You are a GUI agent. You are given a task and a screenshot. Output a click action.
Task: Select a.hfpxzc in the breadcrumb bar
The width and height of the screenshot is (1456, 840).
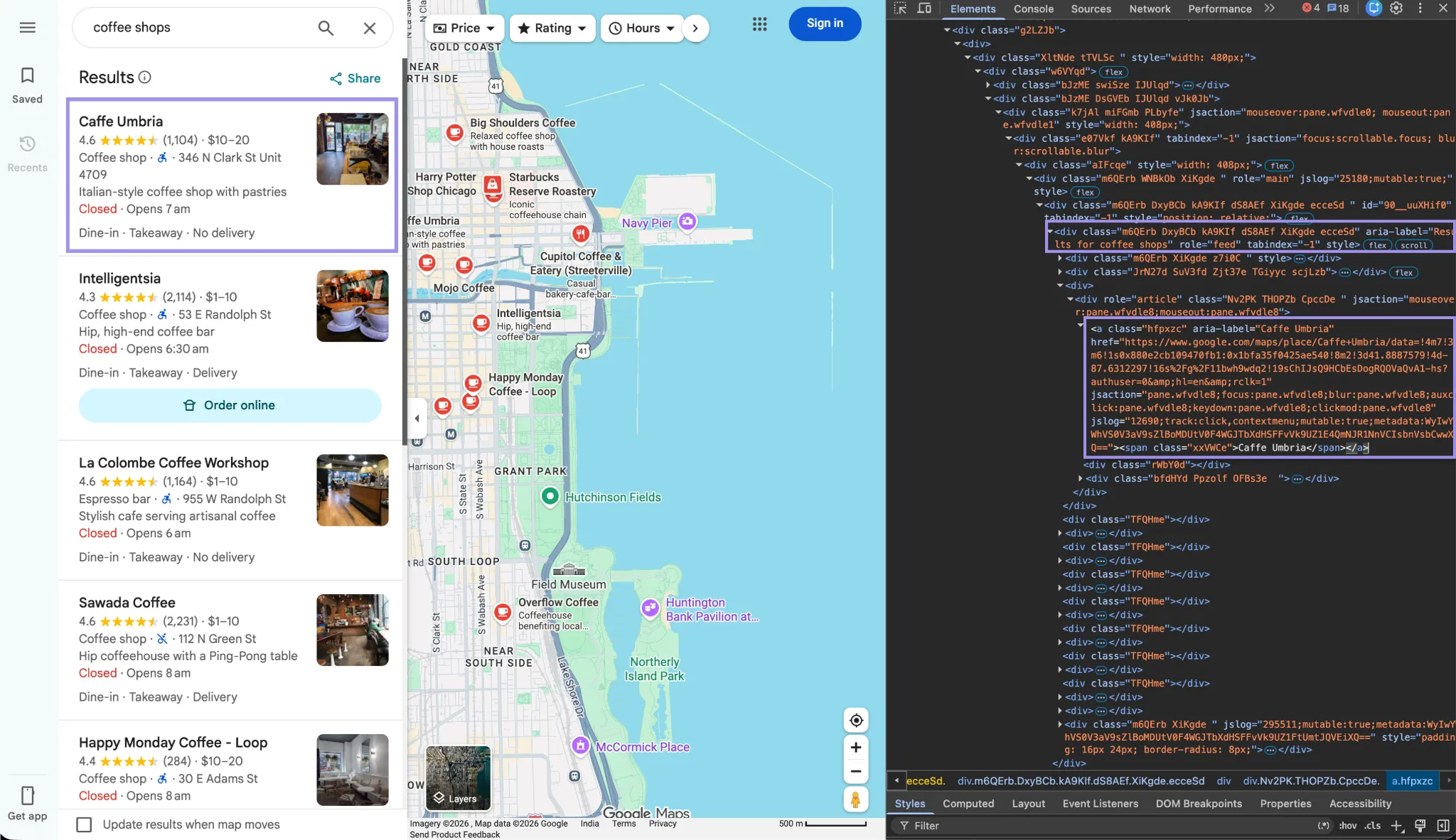tap(1412, 781)
